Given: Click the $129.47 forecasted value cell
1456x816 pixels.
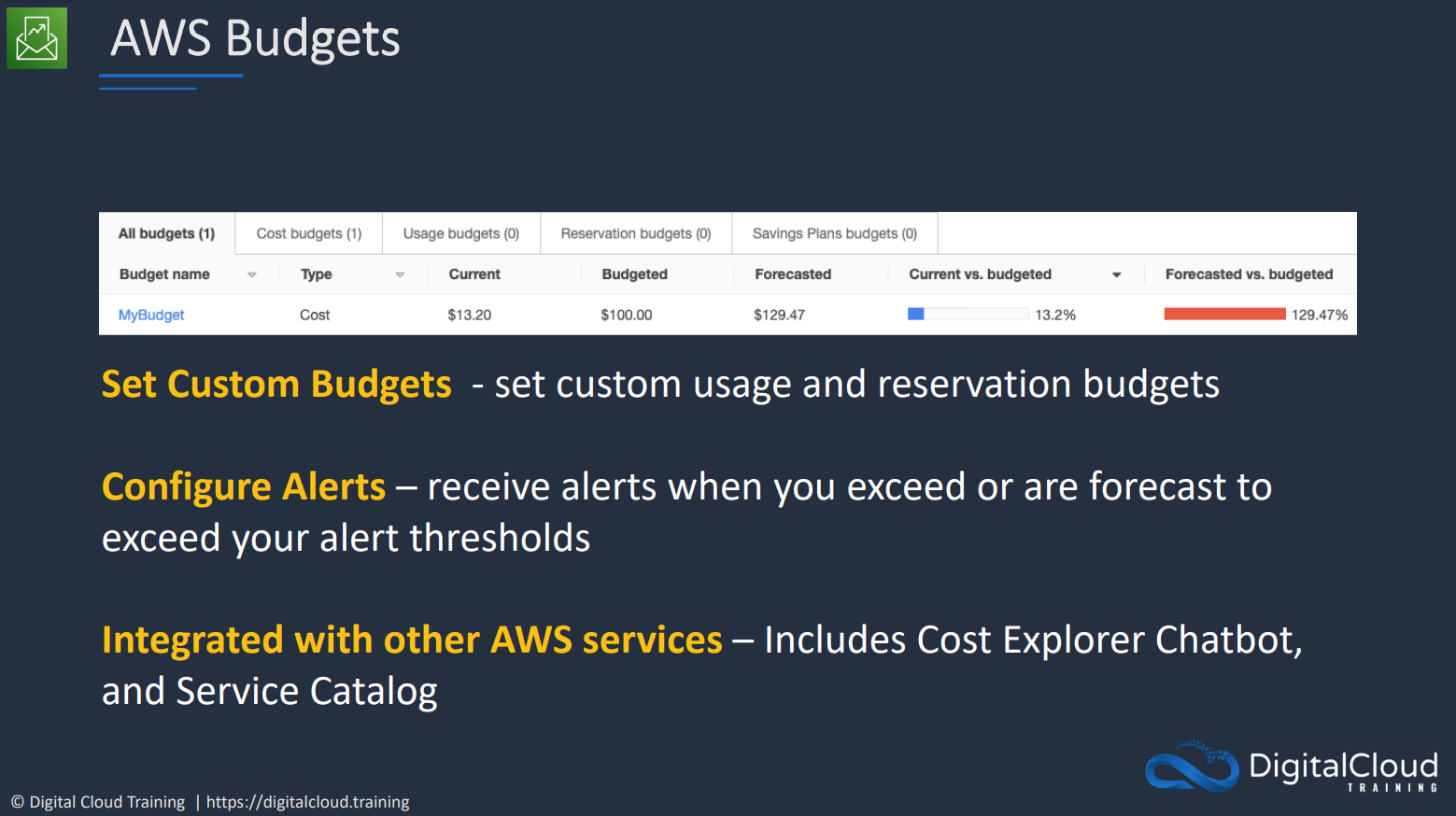Looking at the screenshot, I should 779,315.
